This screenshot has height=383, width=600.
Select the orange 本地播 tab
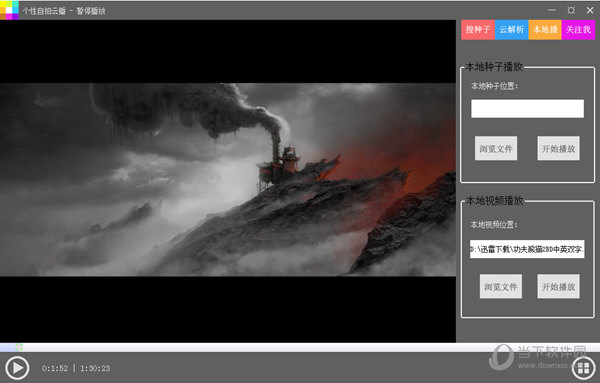[x=545, y=30]
